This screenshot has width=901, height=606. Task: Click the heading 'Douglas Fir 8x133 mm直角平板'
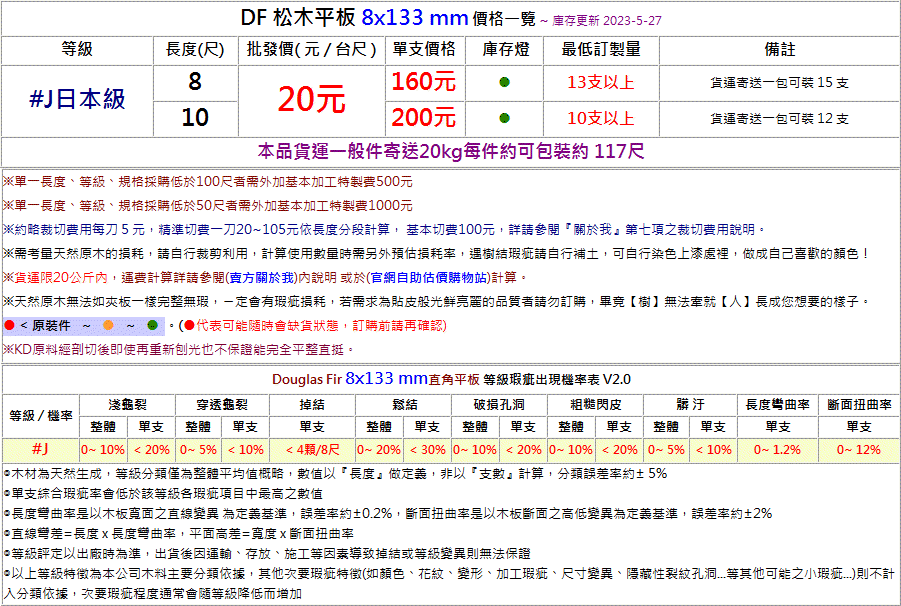[x=376, y=379]
